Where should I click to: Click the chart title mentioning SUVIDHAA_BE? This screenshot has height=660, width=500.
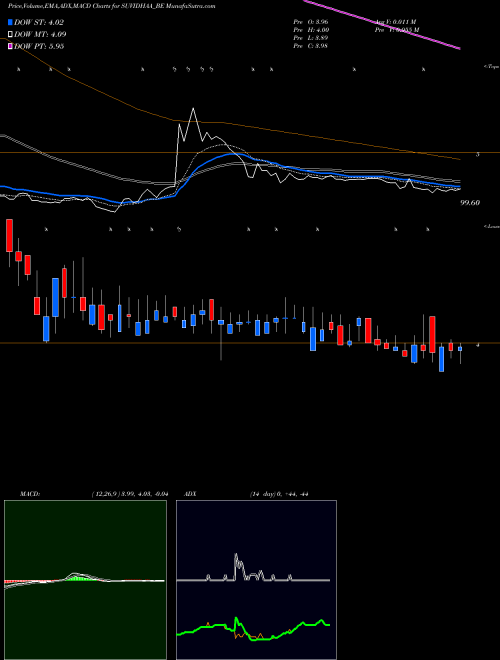112,6
